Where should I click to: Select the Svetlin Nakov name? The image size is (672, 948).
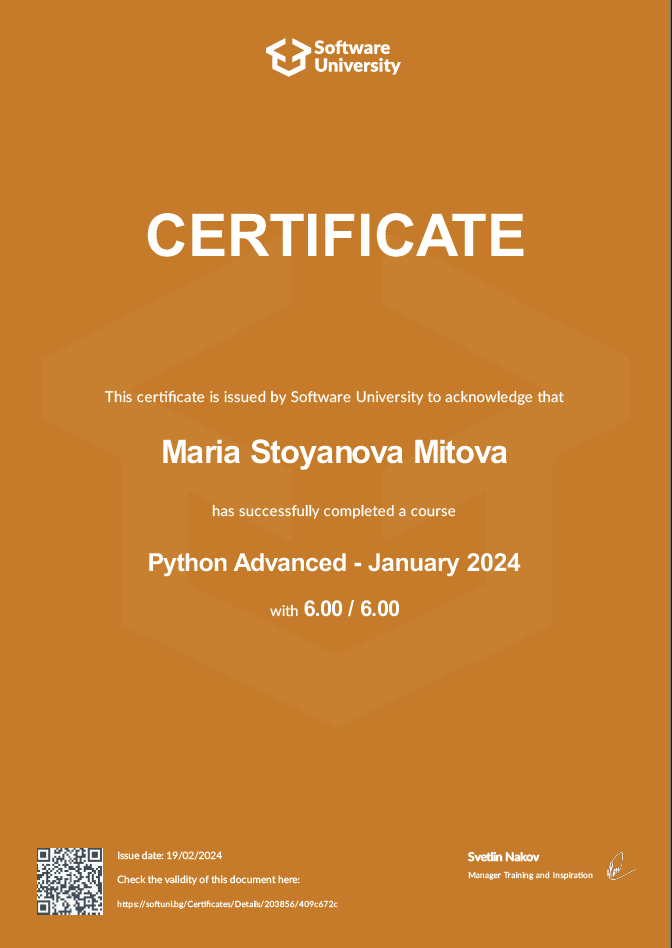click(503, 857)
